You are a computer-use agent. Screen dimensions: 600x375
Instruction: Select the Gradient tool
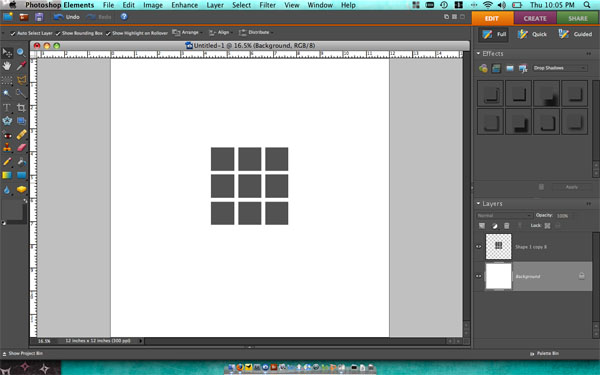click(7, 175)
